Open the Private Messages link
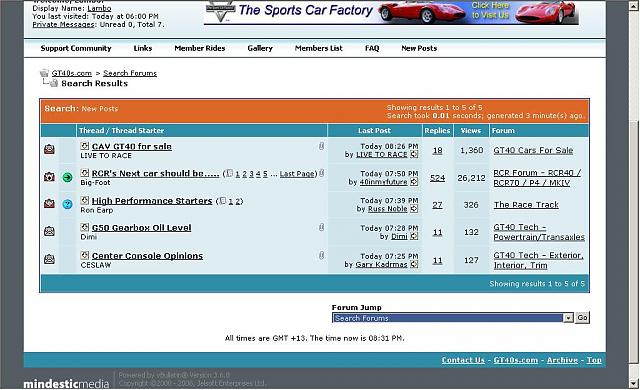The width and height of the screenshot is (640, 390). tap(63, 24)
